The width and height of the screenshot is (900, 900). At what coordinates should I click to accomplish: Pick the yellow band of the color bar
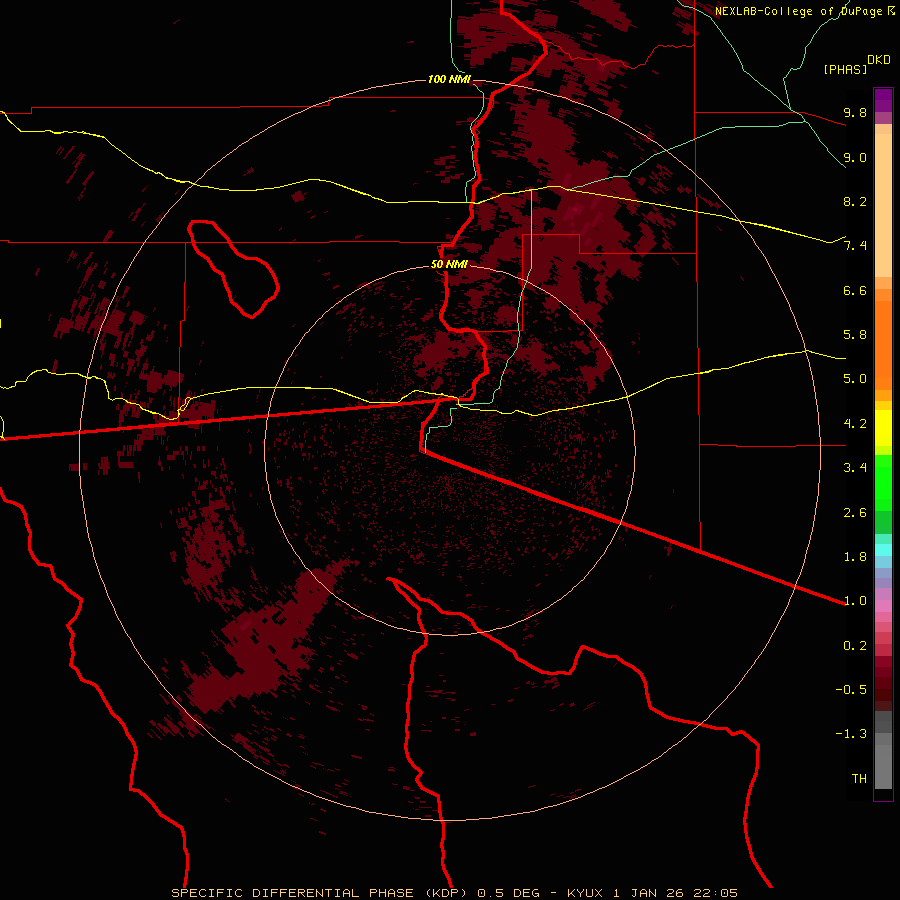click(883, 428)
